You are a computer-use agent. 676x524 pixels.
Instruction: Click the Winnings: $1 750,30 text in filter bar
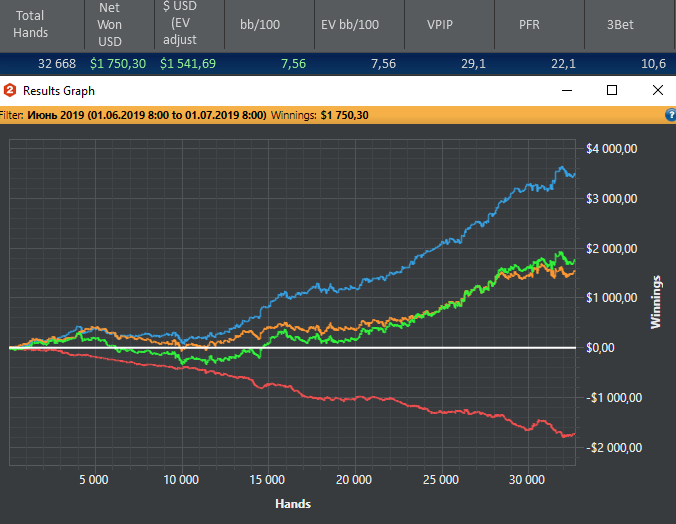[x=319, y=115]
